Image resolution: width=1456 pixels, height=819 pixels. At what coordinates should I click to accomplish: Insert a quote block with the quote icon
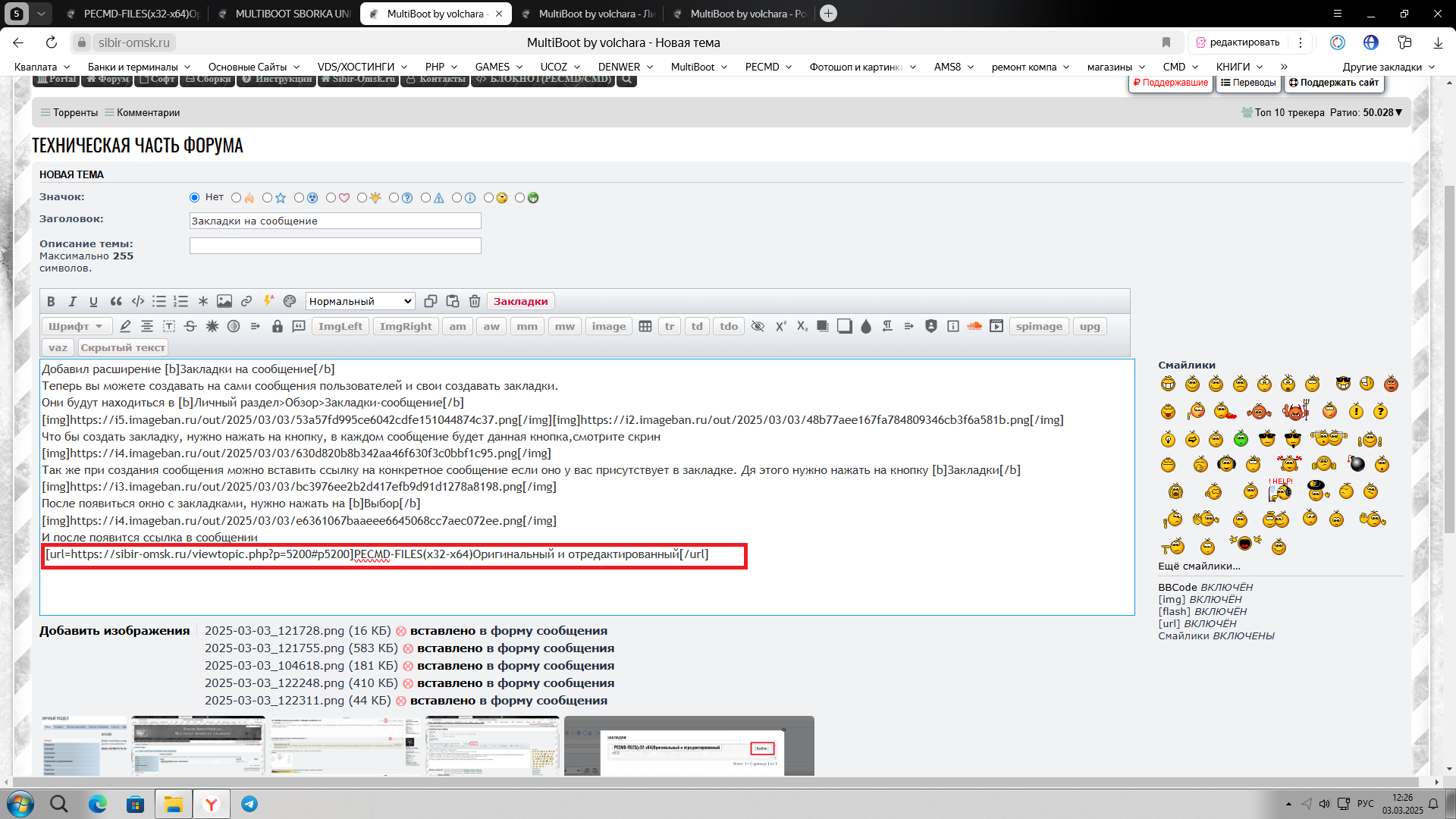pos(116,301)
